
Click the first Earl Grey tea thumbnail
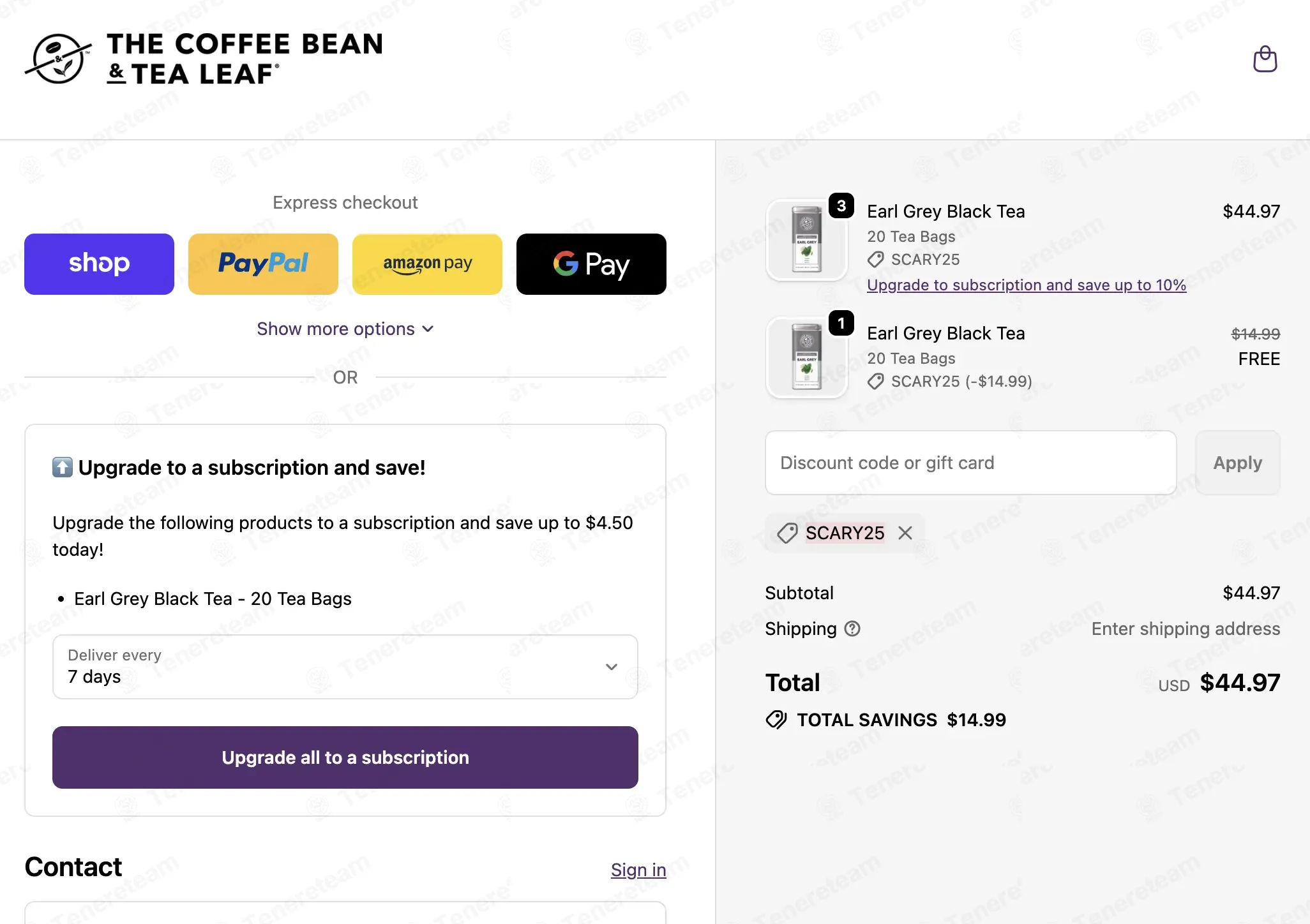click(x=806, y=241)
